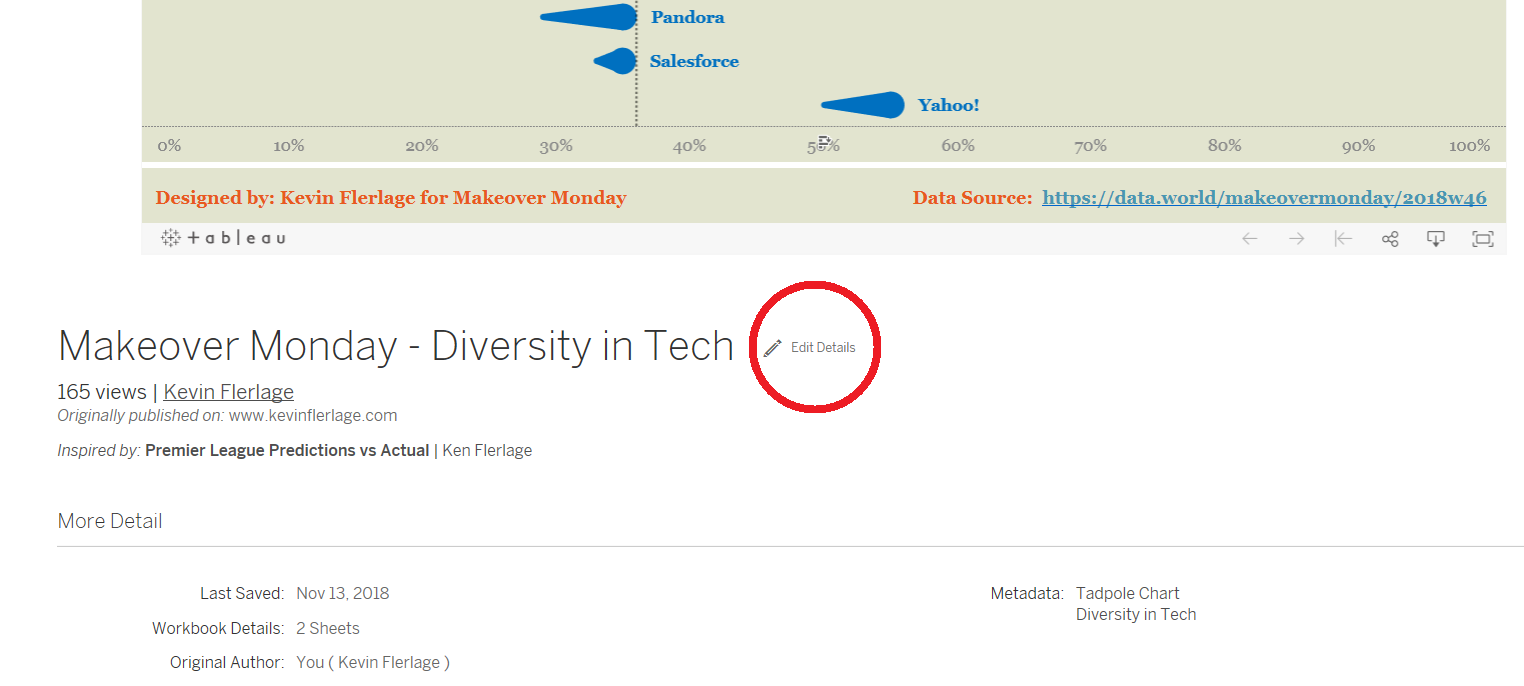Image resolution: width=1524 pixels, height=686 pixels.
Task: Click the 165 views text
Action: pyautogui.click(x=101, y=392)
